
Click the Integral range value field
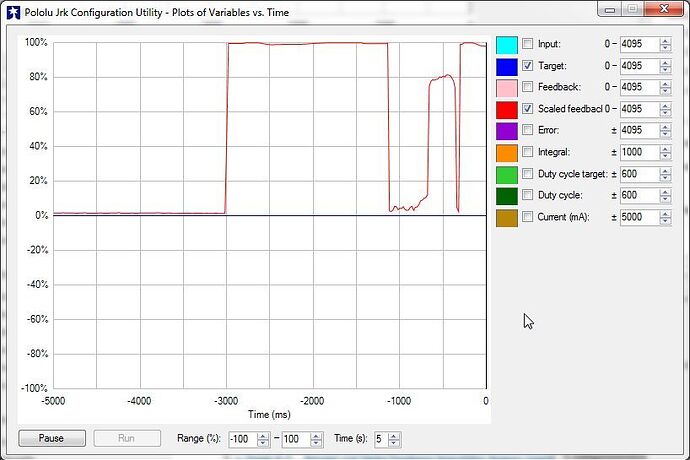click(635, 152)
